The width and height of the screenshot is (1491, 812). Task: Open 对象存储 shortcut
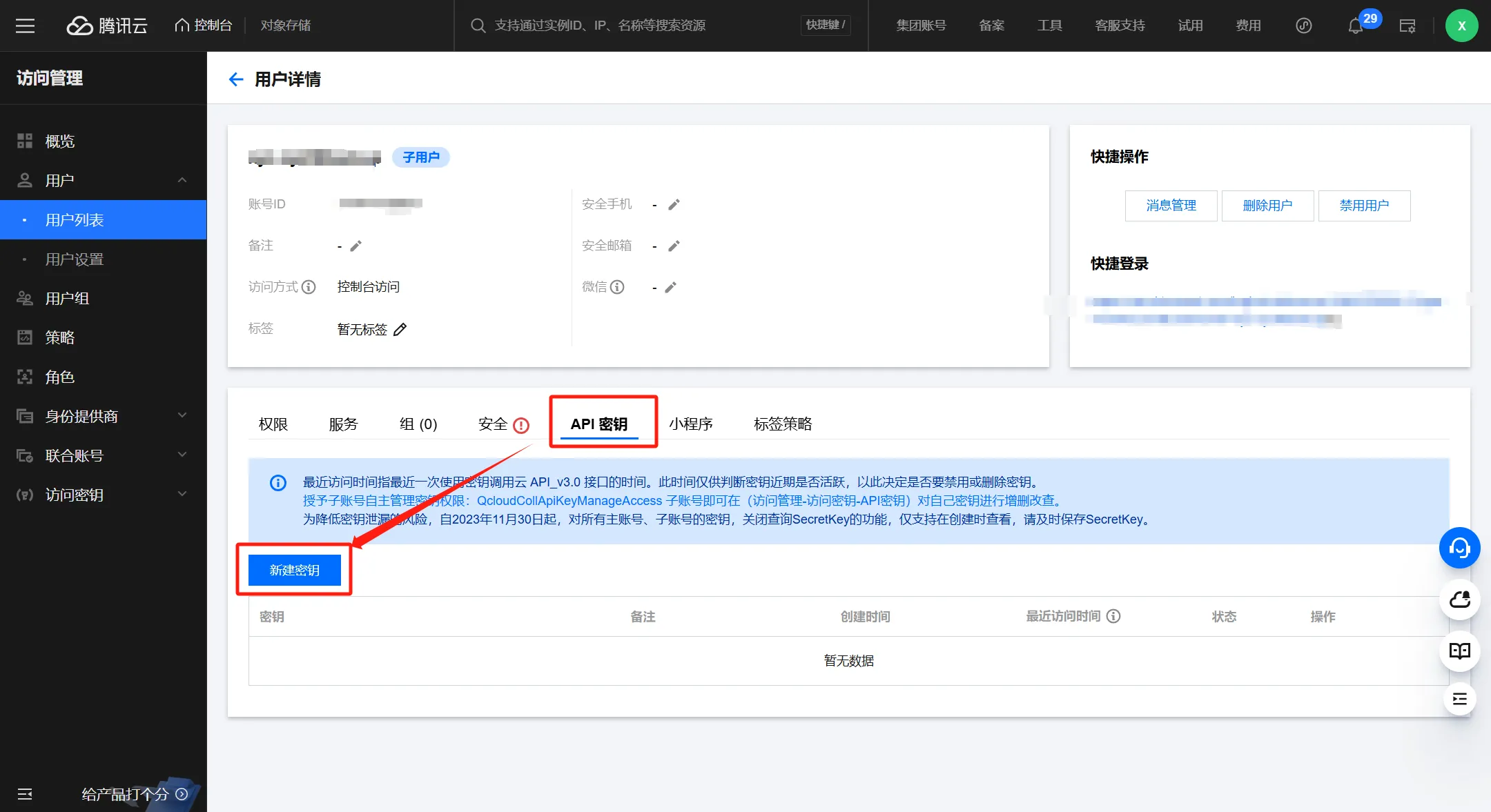[x=285, y=26]
